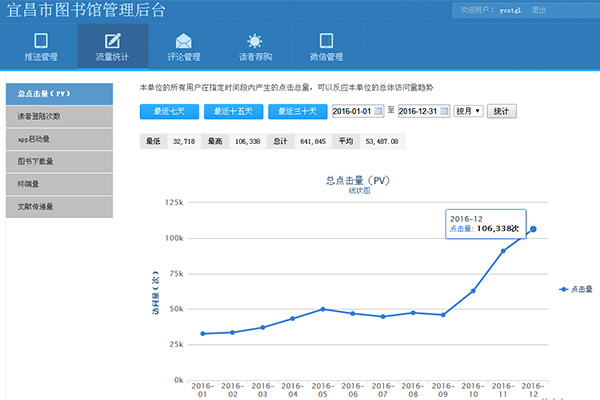Open 推送管理 push management icon
This screenshot has height=400, width=600.
coord(41,41)
